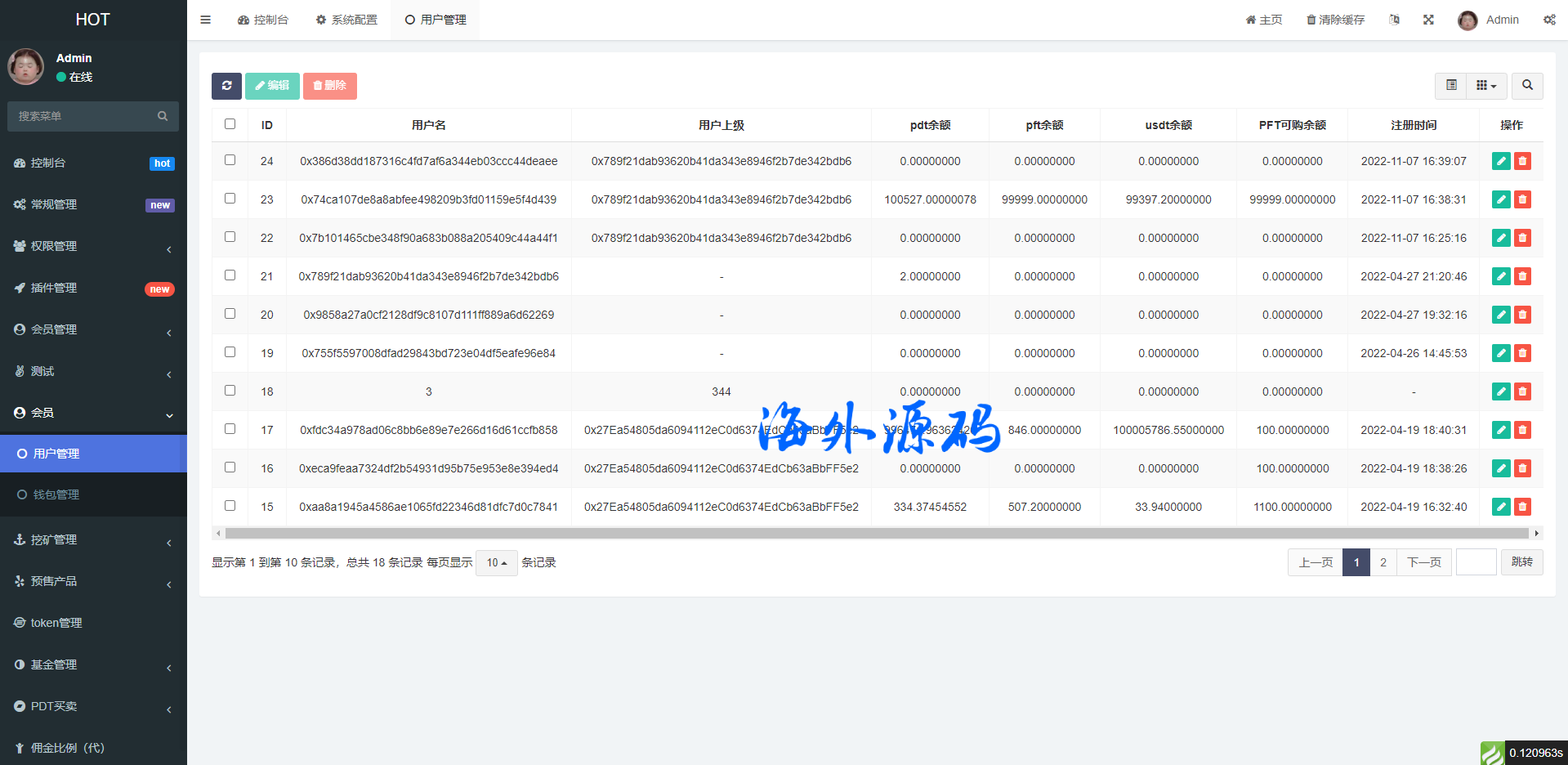
Task: Click the fullscreen toggle icon in header
Action: 1428,20
